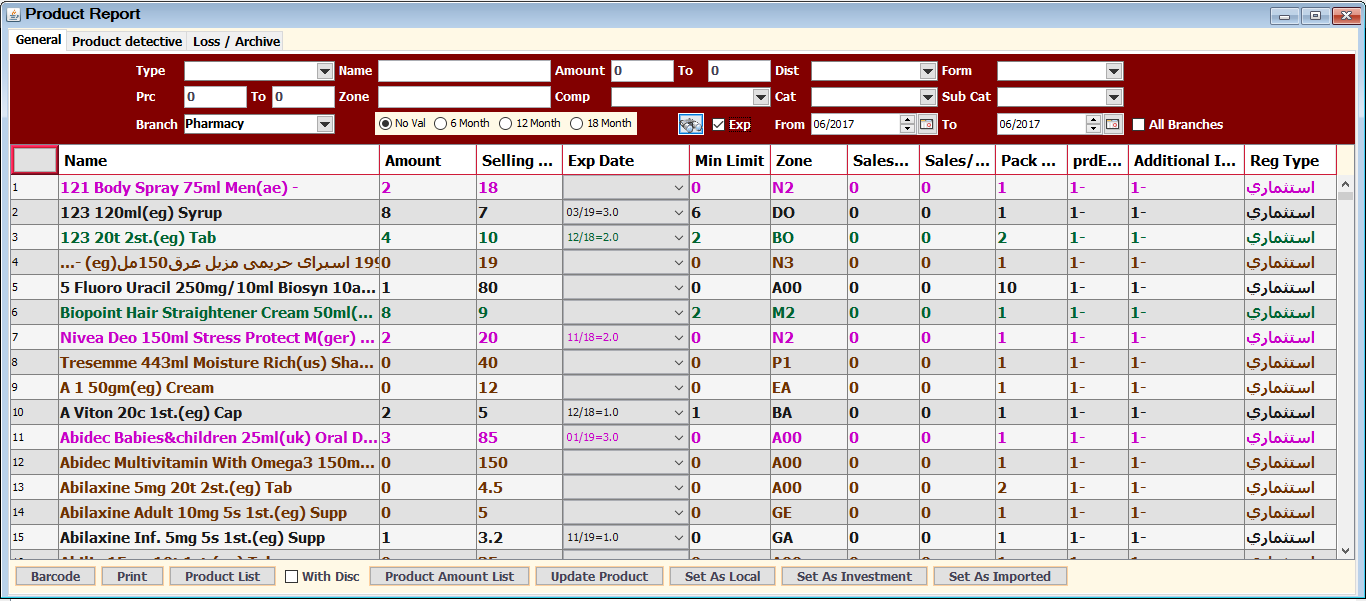Click the Prc To input field

click(x=303, y=97)
